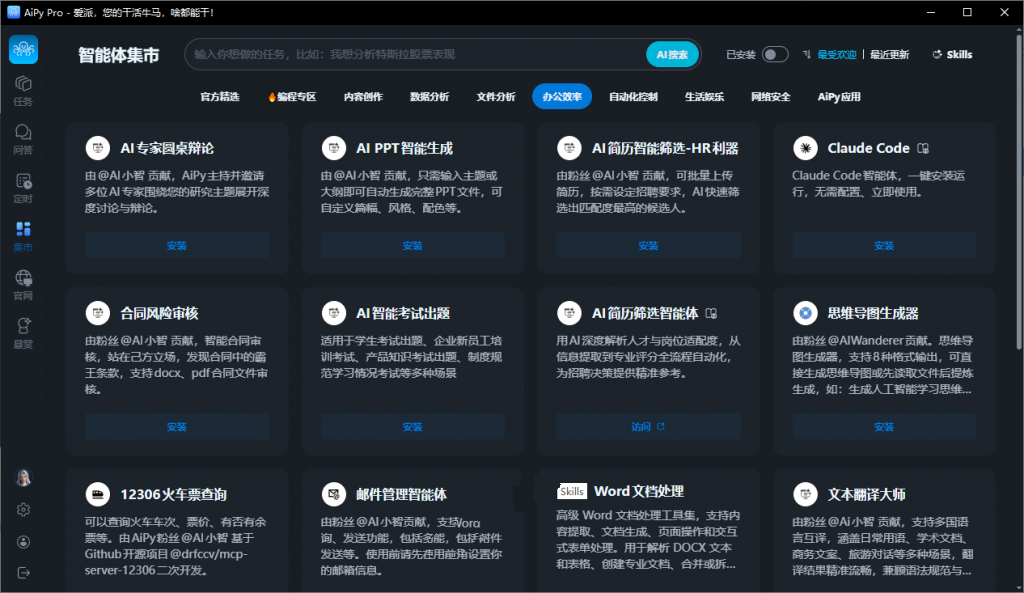Click the vertical scrollbar on right
The width and height of the screenshot is (1024, 593).
[x=1019, y=189]
